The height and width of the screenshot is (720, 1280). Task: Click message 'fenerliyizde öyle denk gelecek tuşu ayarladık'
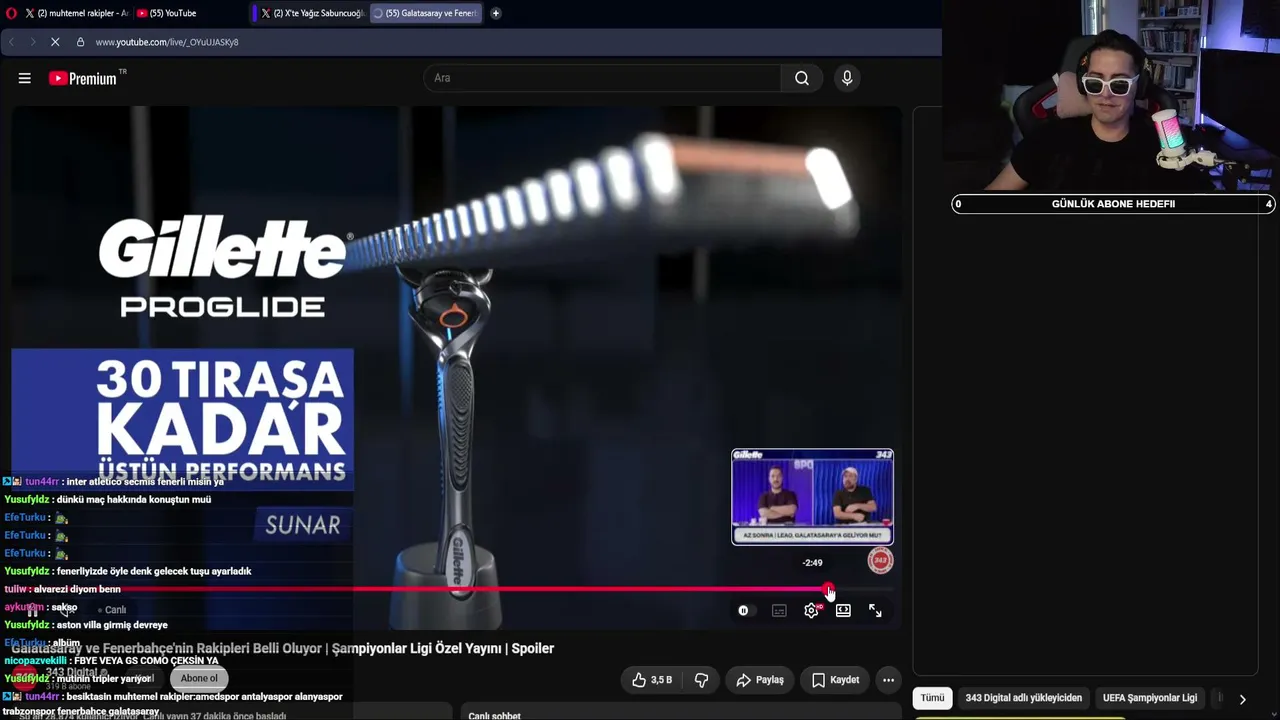click(x=154, y=571)
